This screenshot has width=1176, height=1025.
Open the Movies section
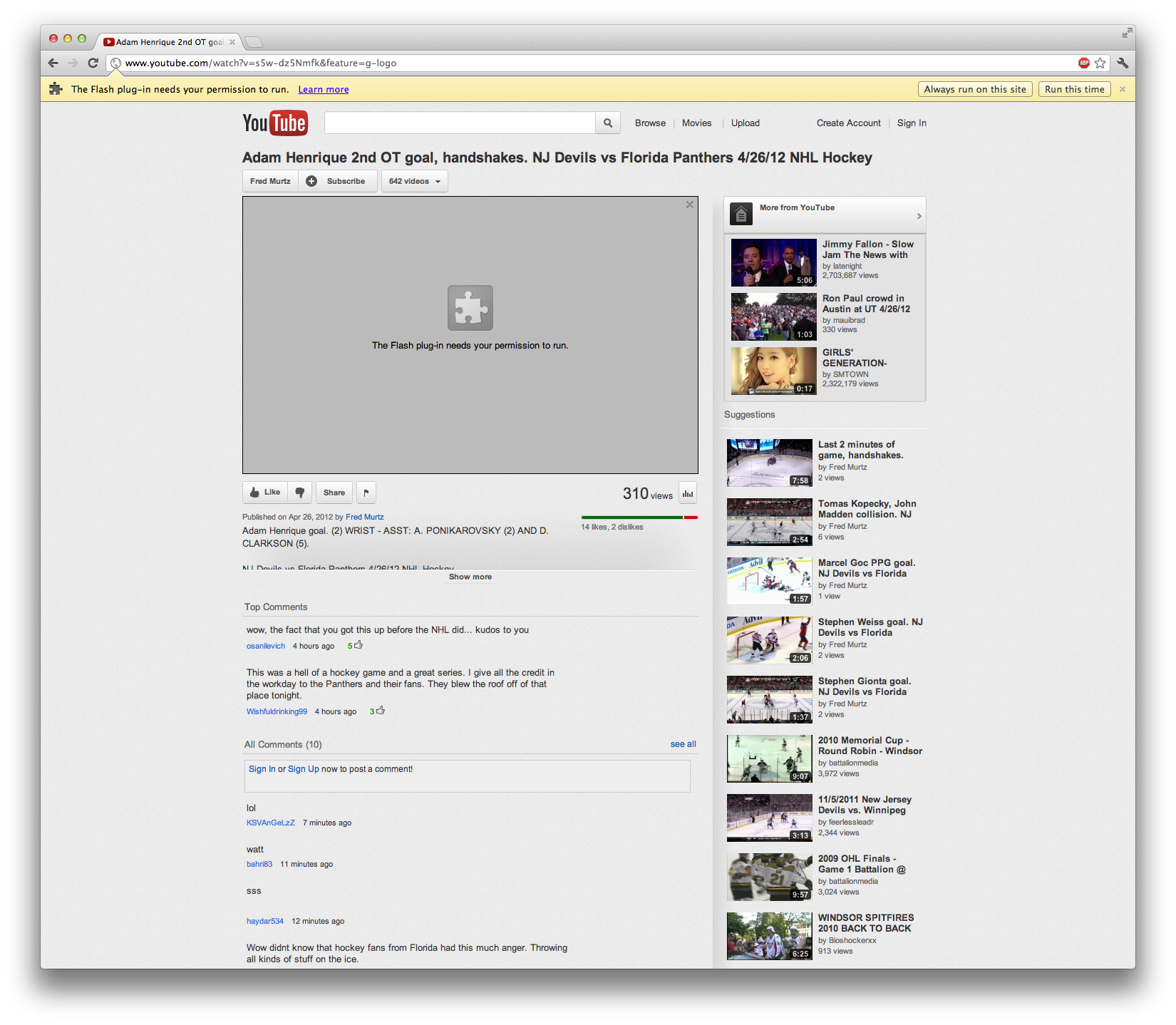point(696,123)
